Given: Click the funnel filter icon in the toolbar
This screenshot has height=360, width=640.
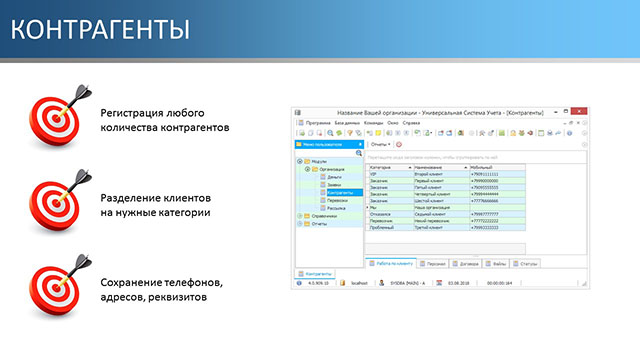Looking at the screenshot, I should point(350,133).
